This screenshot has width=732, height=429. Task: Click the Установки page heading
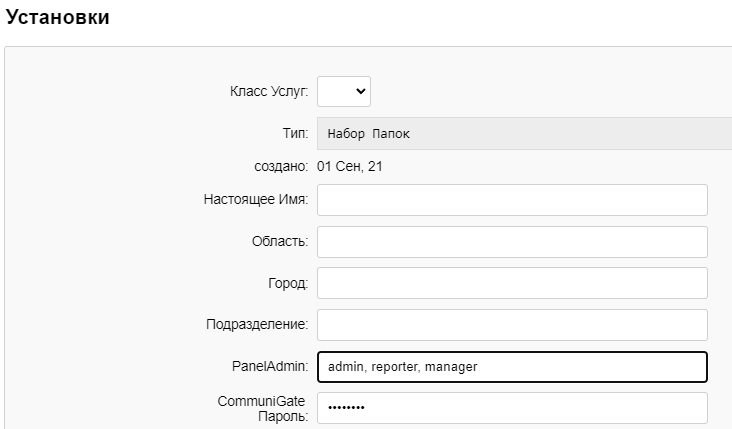(57, 17)
